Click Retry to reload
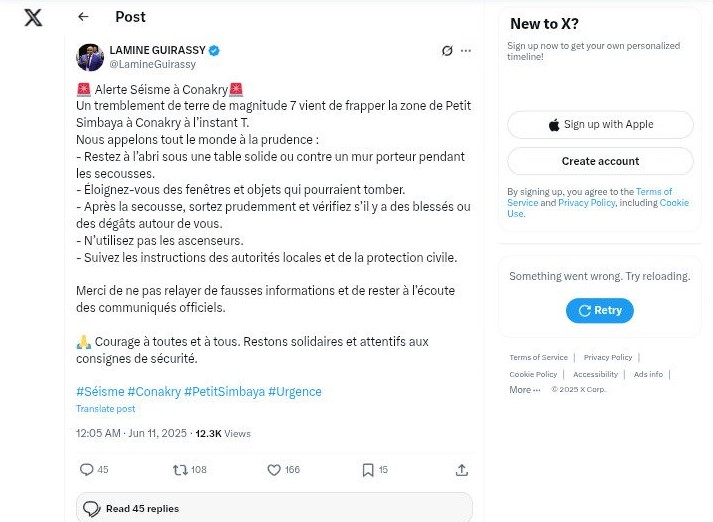Screen dimensions: 713x522 point(600,311)
